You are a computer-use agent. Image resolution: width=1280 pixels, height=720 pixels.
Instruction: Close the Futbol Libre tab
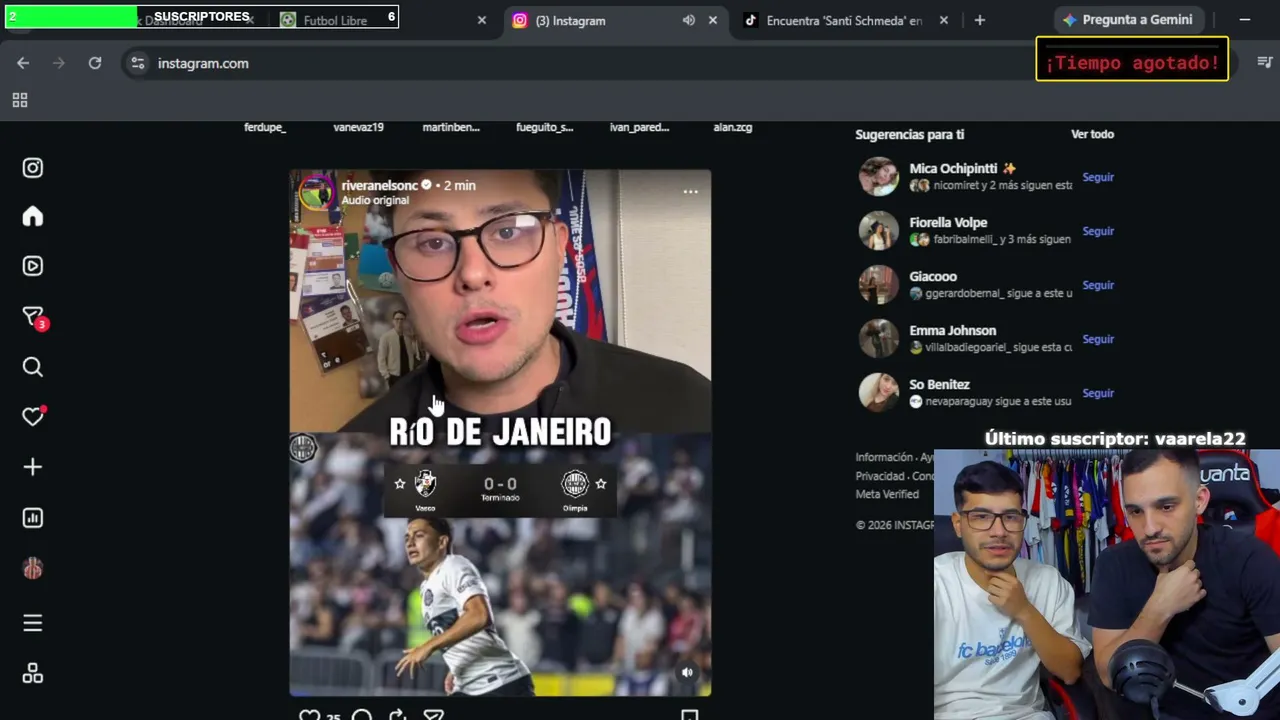coord(482,20)
